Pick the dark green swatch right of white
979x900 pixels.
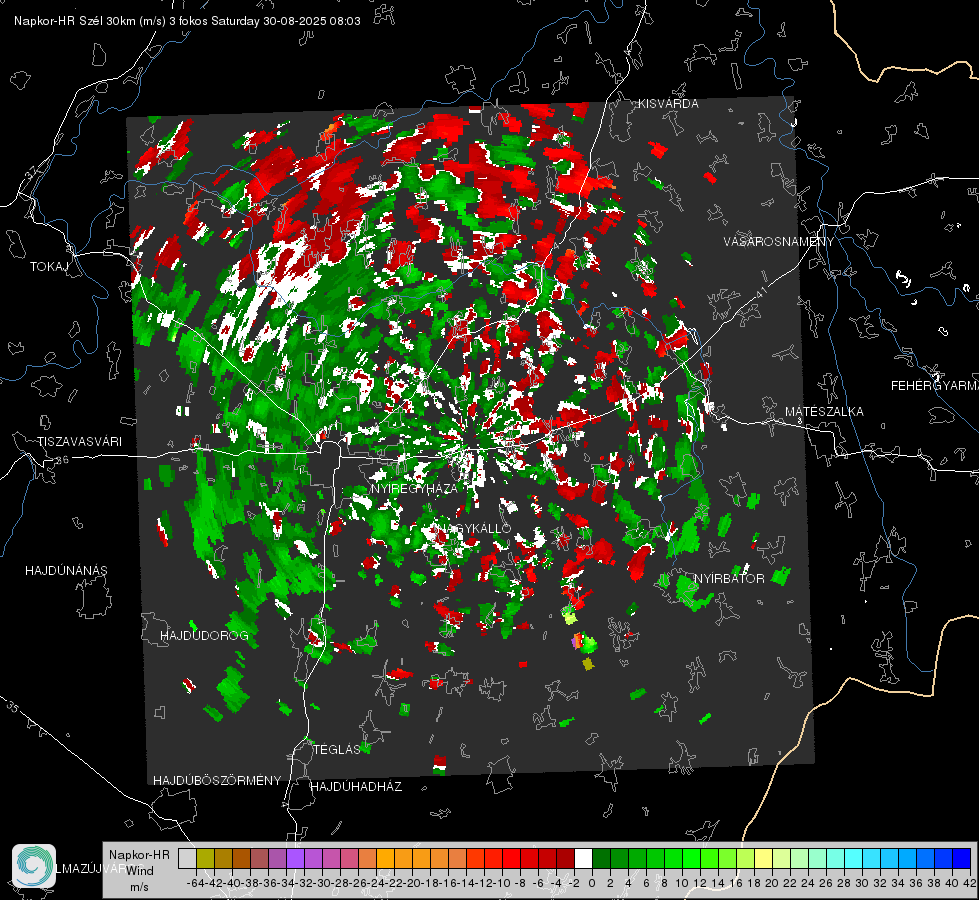click(x=601, y=858)
